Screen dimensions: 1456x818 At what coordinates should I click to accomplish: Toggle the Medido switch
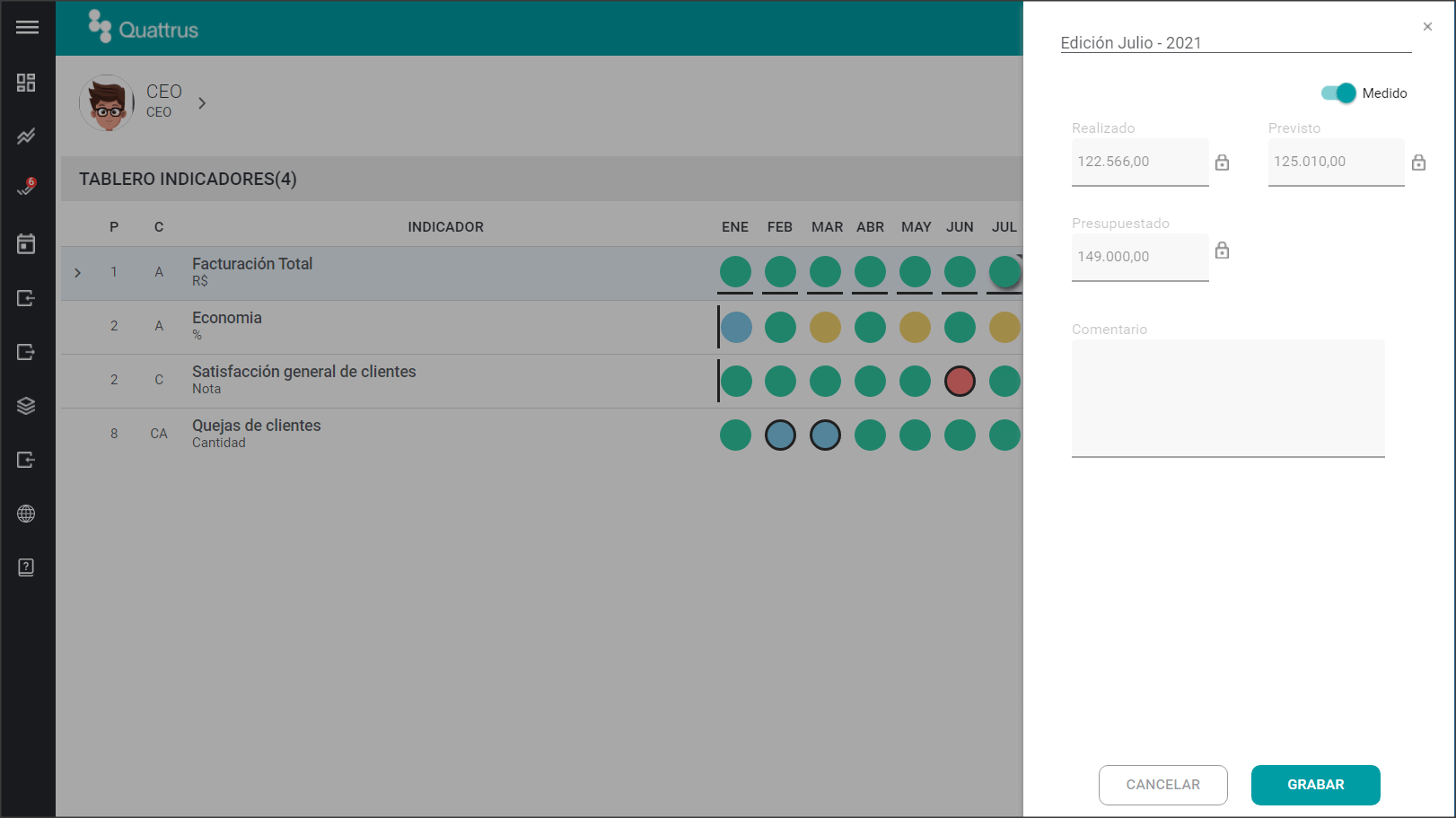tap(1338, 92)
